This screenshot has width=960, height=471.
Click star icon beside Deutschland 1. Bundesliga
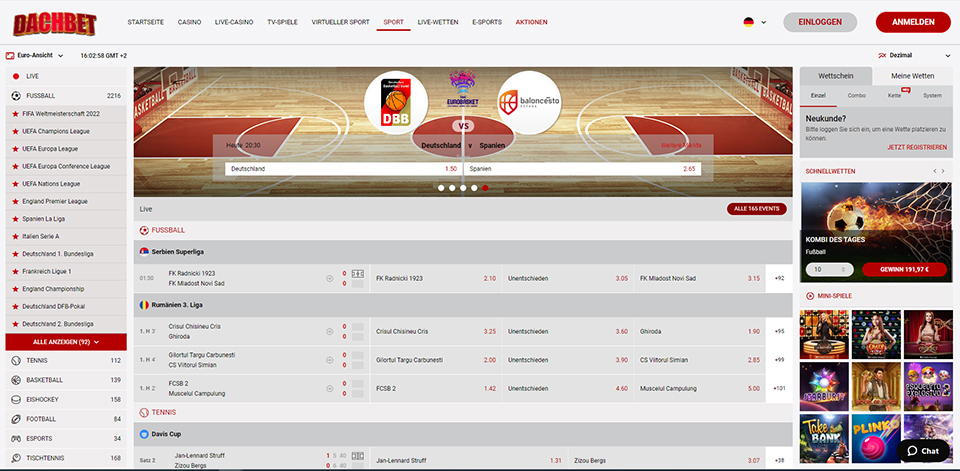pyautogui.click(x=15, y=254)
